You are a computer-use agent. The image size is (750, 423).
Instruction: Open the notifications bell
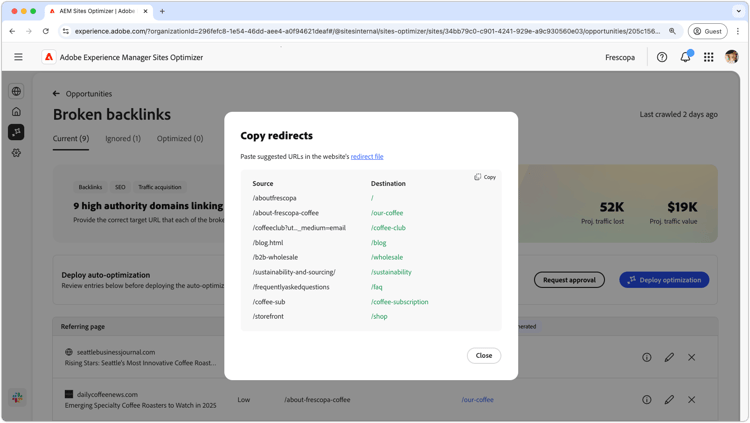coord(685,57)
